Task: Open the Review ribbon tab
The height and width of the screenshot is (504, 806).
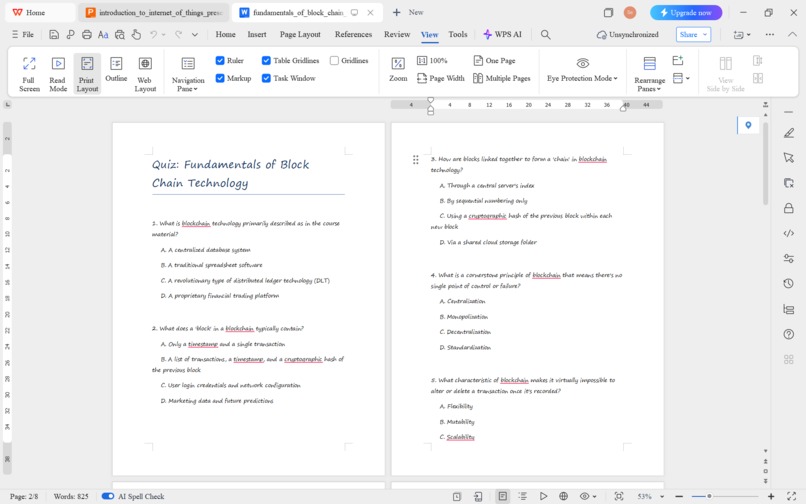Action: pyautogui.click(x=397, y=34)
